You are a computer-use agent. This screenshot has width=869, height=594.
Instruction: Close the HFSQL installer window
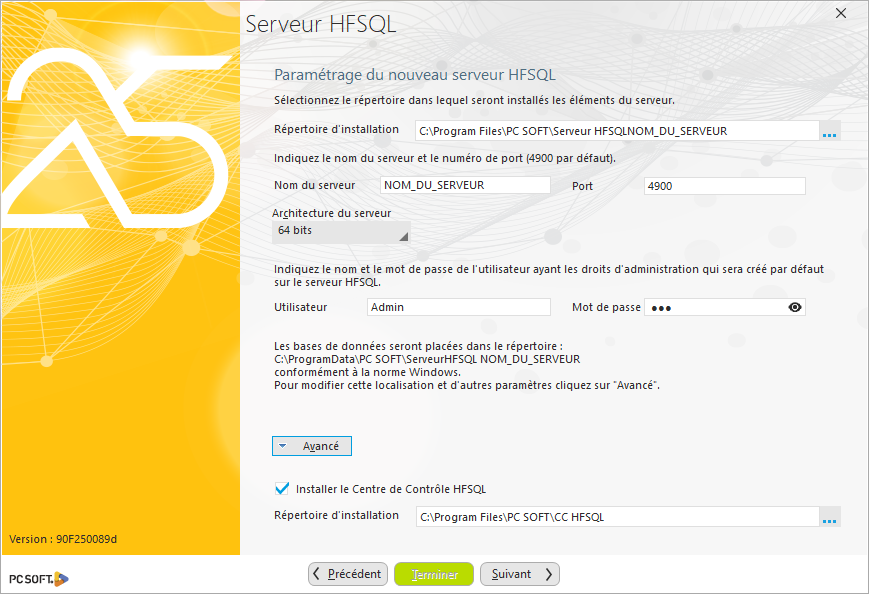(841, 14)
